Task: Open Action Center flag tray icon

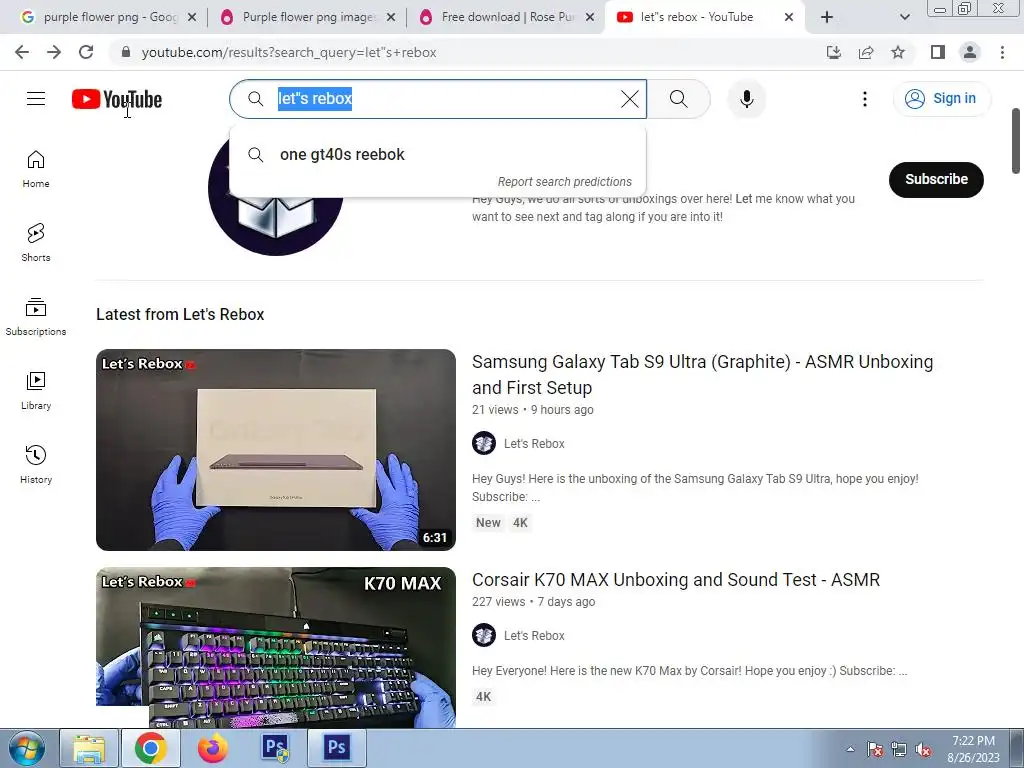Action: click(874, 749)
